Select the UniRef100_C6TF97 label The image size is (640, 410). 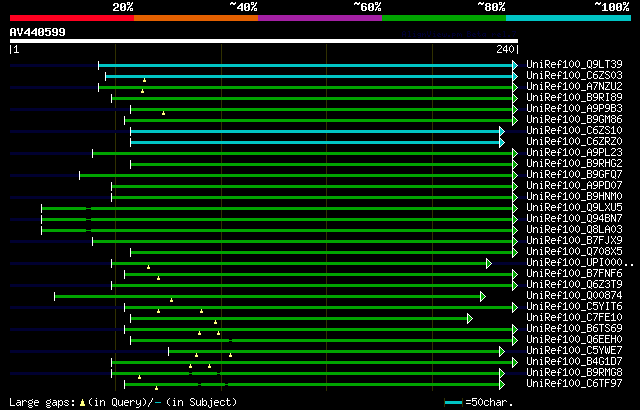[x=574, y=383]
